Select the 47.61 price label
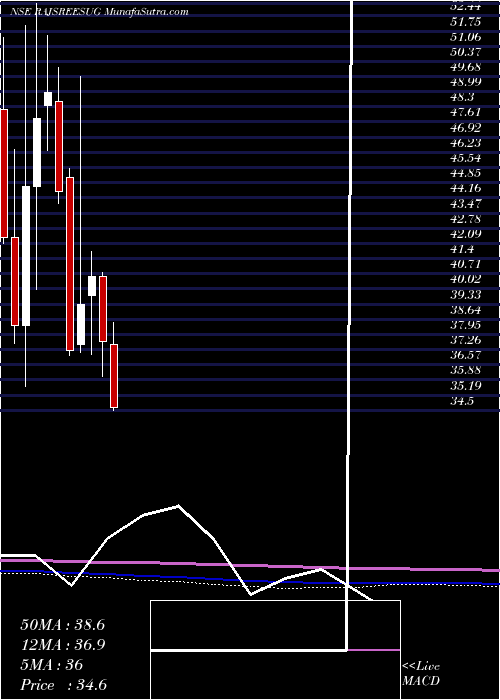 tap(466, 112)
